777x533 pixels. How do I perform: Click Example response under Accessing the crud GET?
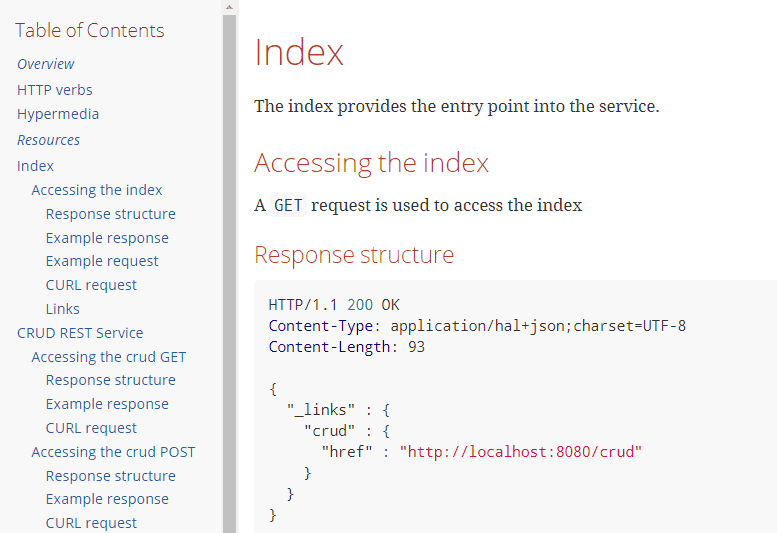(x=107, y=404)
